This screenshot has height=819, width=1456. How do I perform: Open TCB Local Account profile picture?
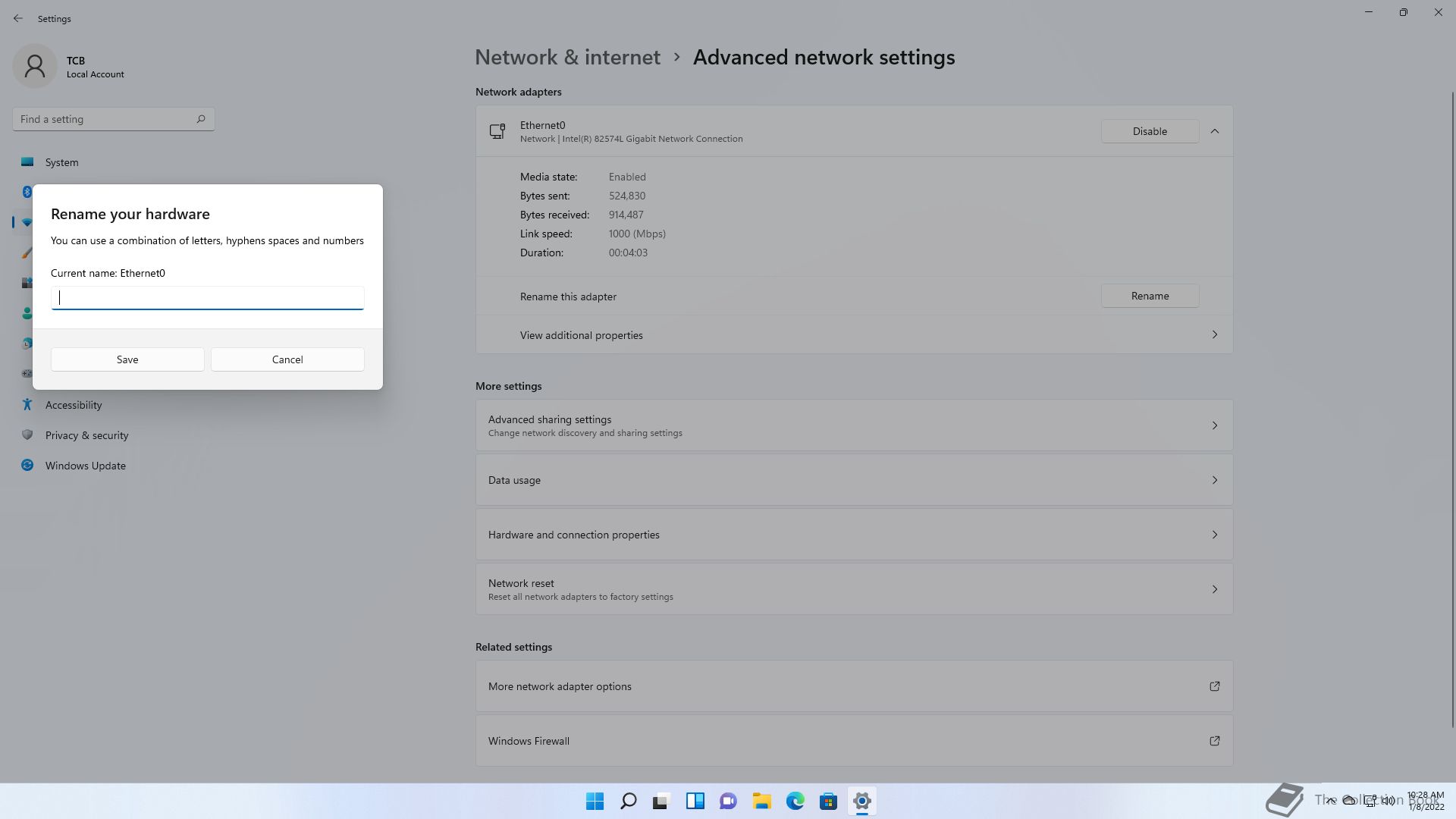pos(35,66)
